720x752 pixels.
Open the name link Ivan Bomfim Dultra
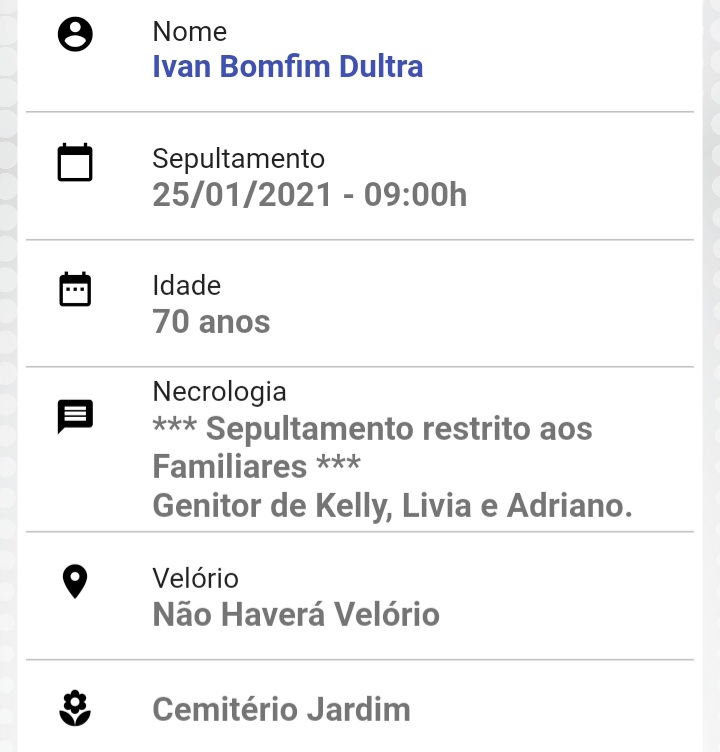(287, 66)
